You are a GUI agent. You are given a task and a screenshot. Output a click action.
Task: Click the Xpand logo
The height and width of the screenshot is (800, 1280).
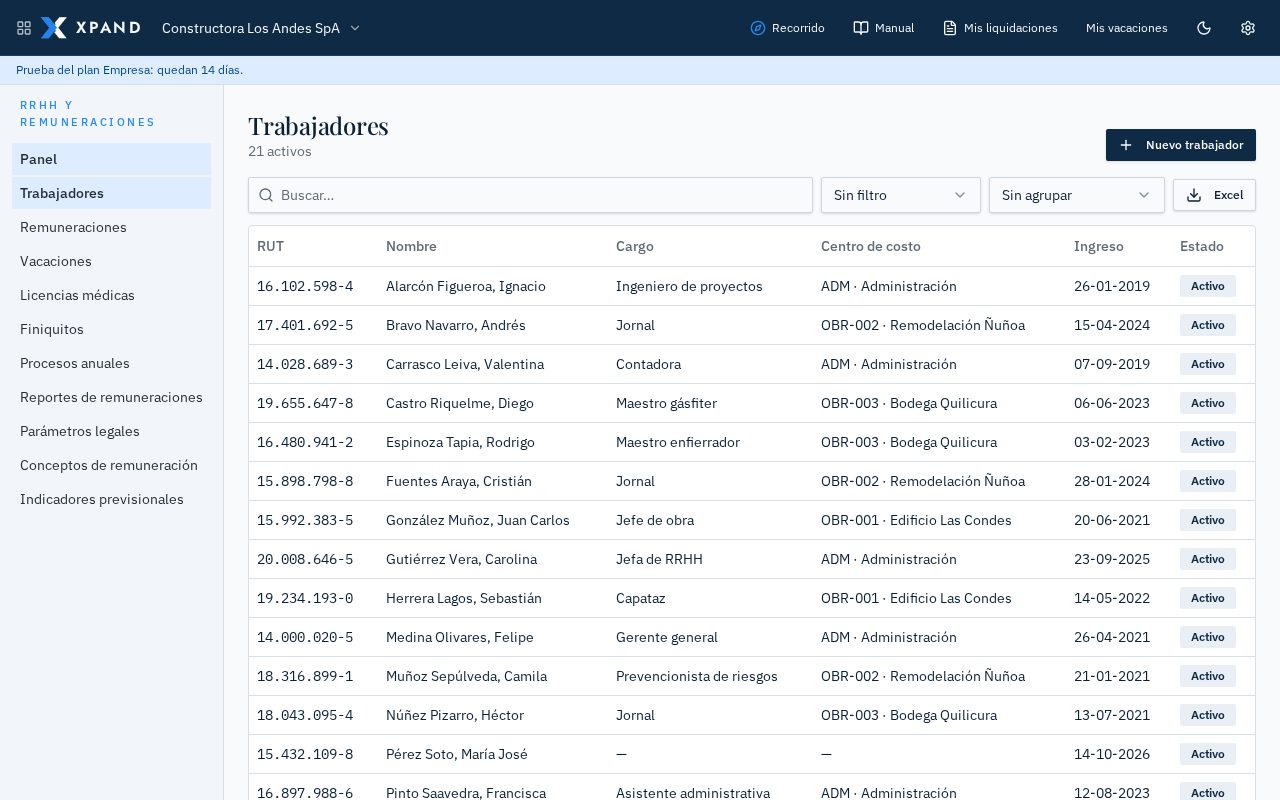pyautogui.click(x=91, y=28)
